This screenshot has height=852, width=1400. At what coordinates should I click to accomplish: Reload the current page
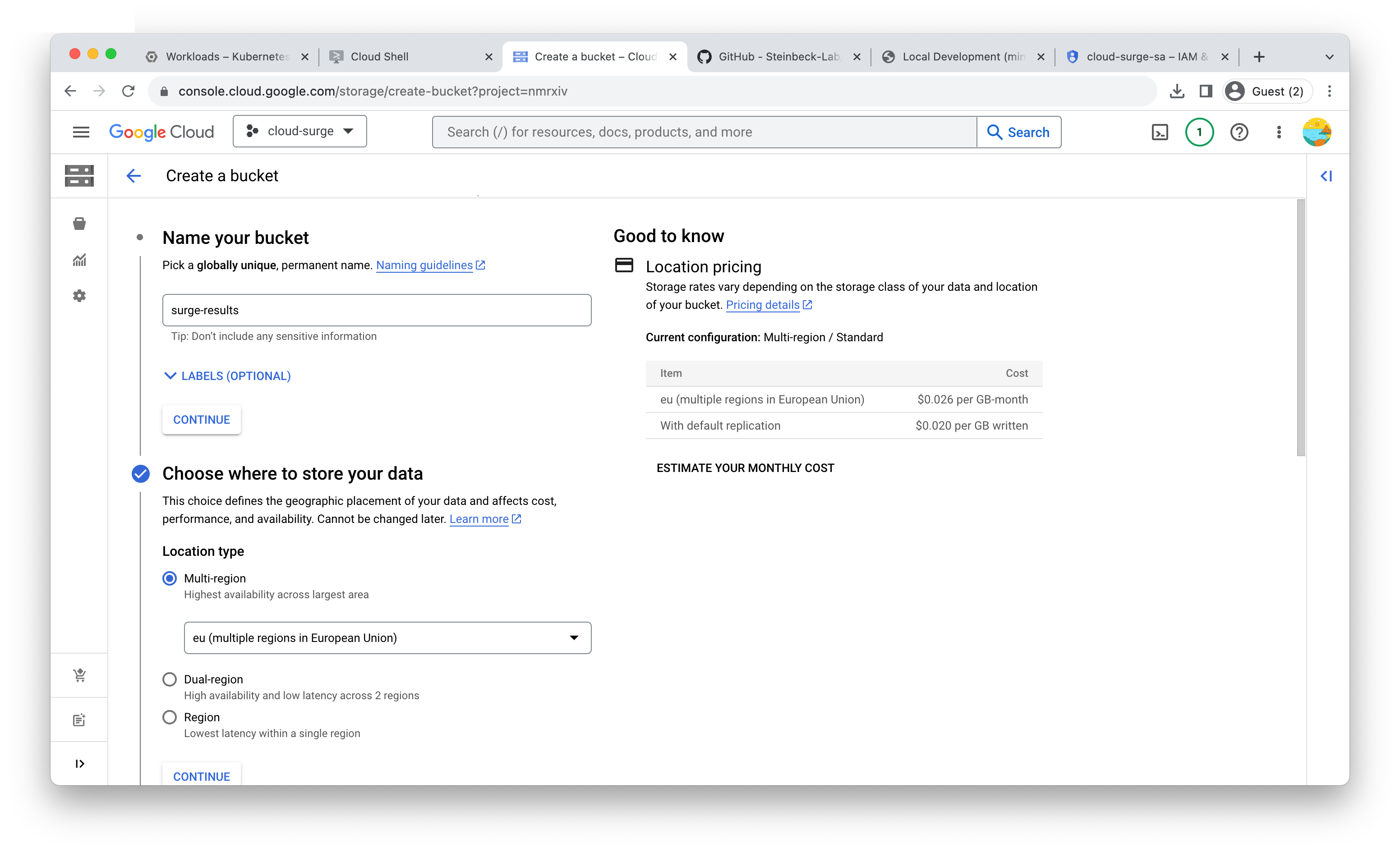(x=129, y=91)
